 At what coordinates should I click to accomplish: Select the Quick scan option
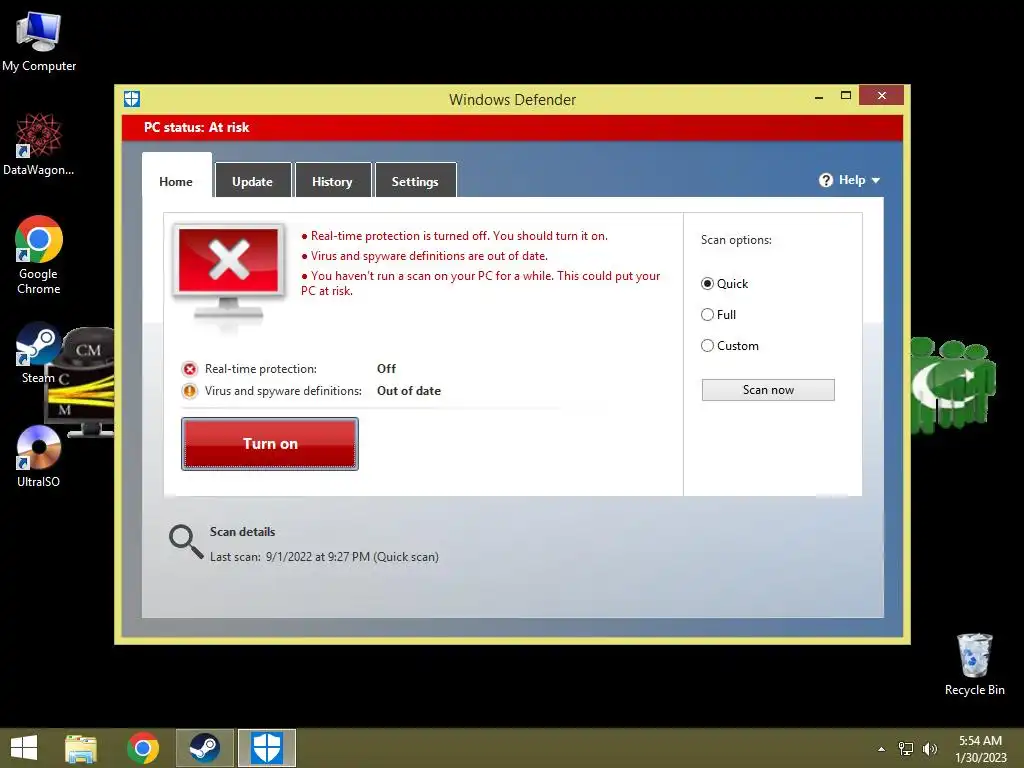coord(724,284)
